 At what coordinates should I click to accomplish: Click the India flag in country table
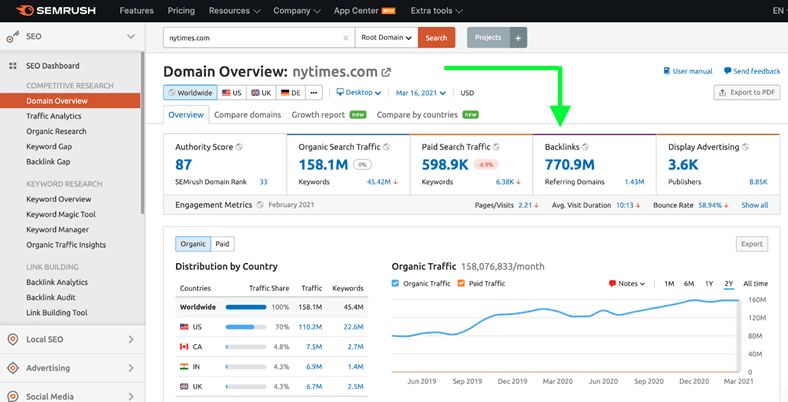pos(184,367)
